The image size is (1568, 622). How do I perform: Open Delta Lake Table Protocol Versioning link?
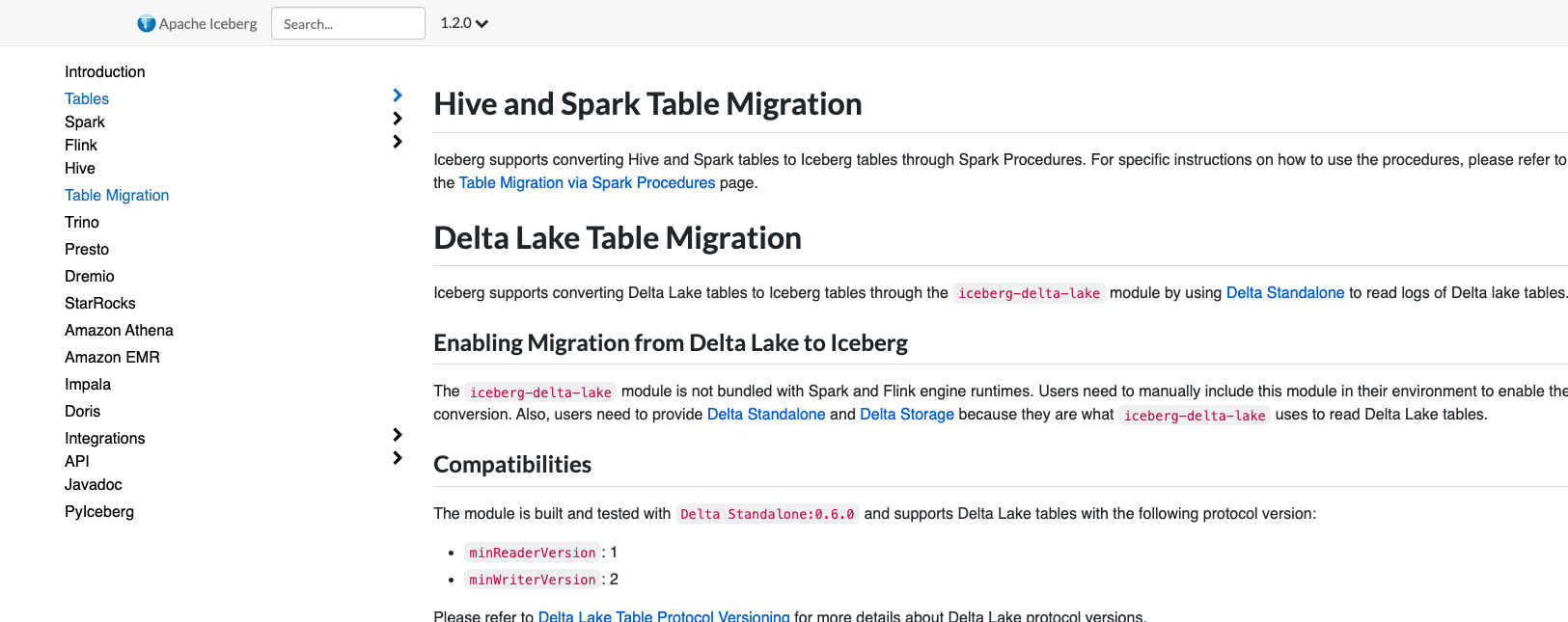pos(664,615)
